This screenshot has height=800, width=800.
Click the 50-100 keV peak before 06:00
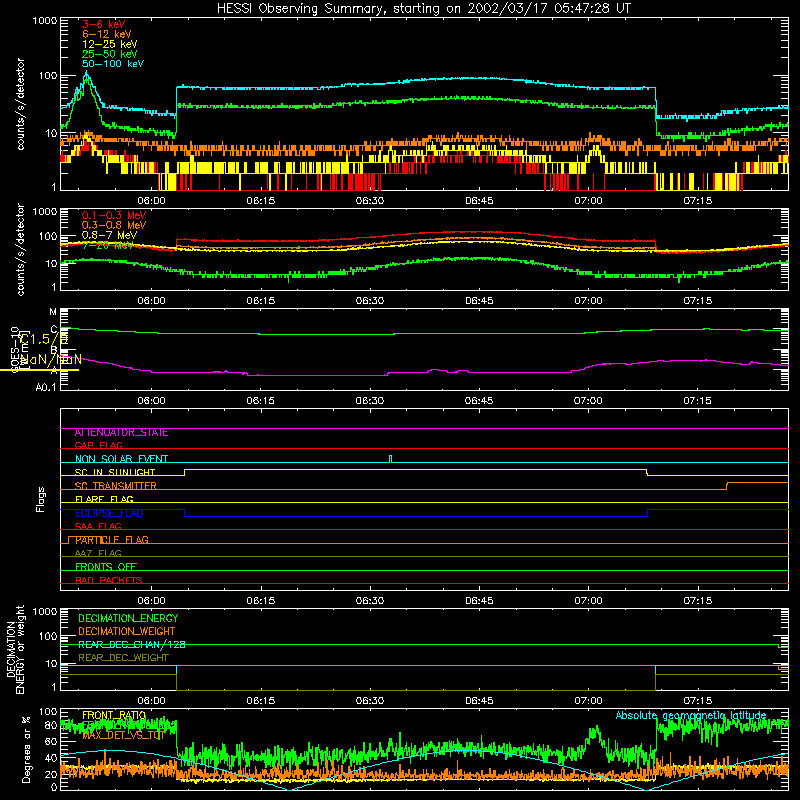[86, 74]
